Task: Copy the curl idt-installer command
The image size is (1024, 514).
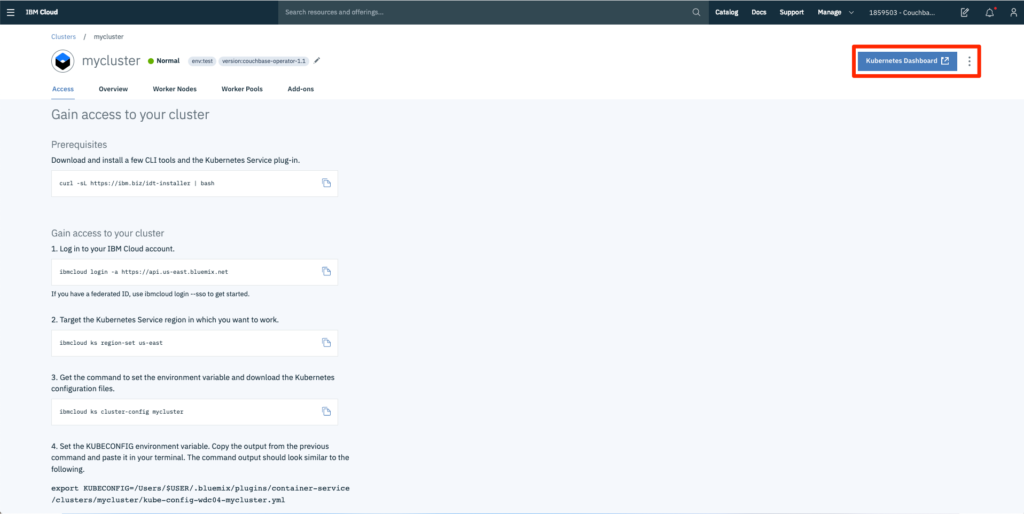Action: (x=326, y=183)
